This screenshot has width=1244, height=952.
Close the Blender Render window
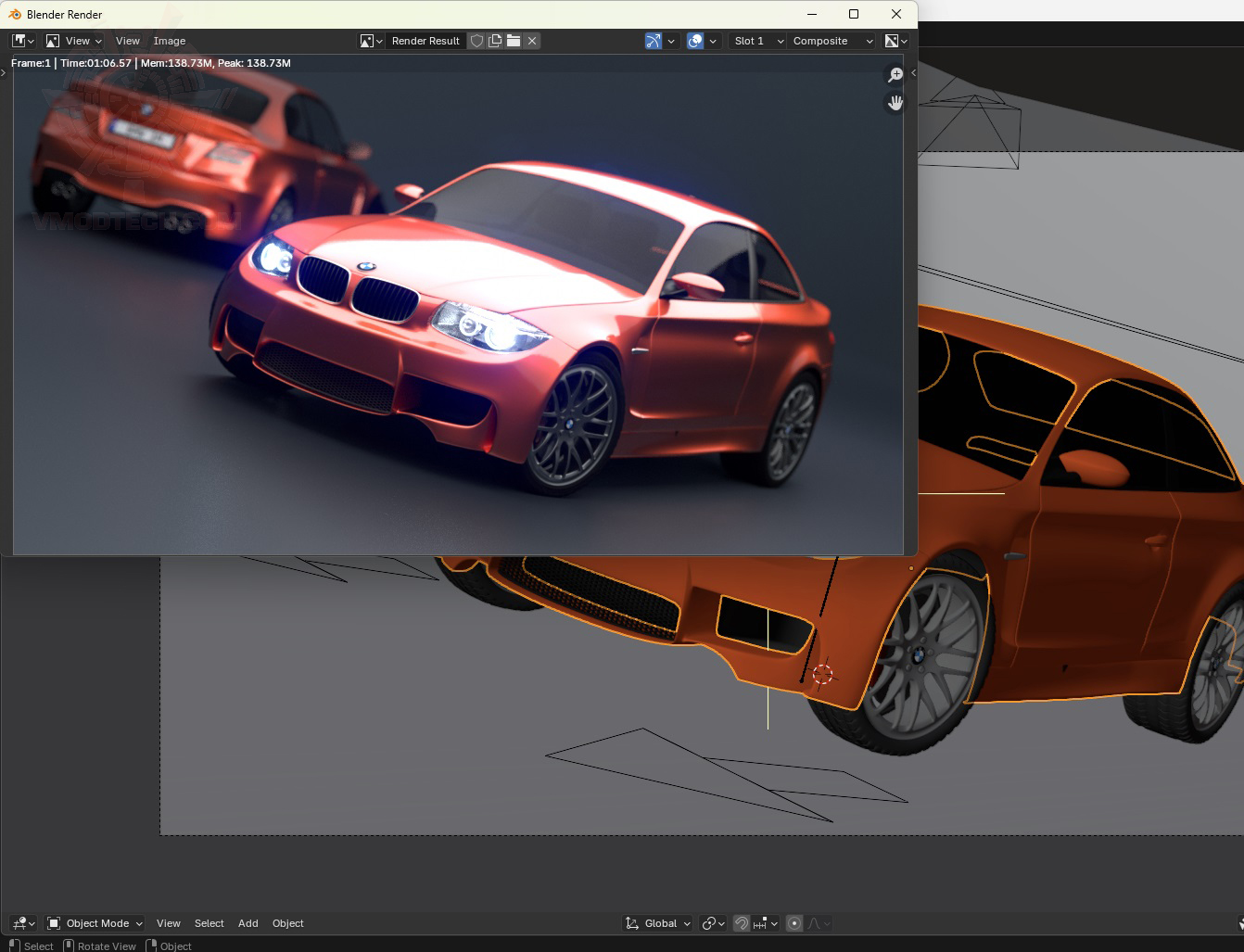click(x=896, y=14)
